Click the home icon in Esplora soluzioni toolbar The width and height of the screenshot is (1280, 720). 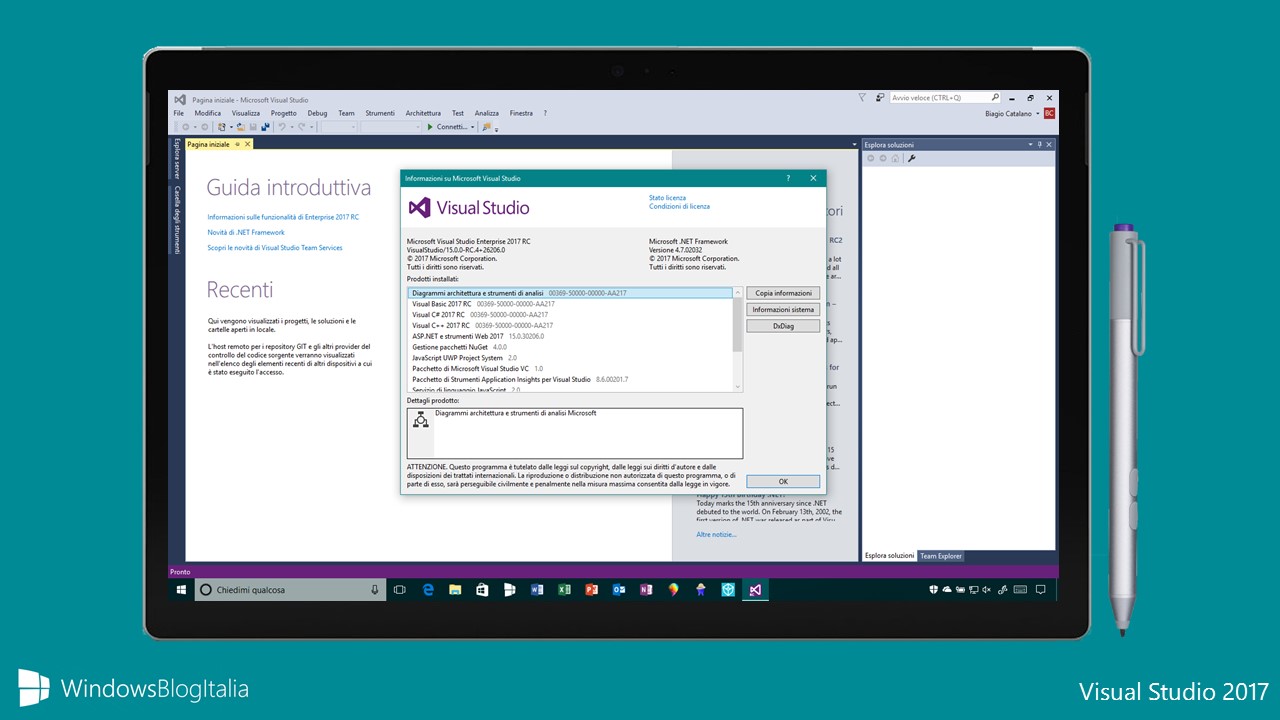pos(895,158)
